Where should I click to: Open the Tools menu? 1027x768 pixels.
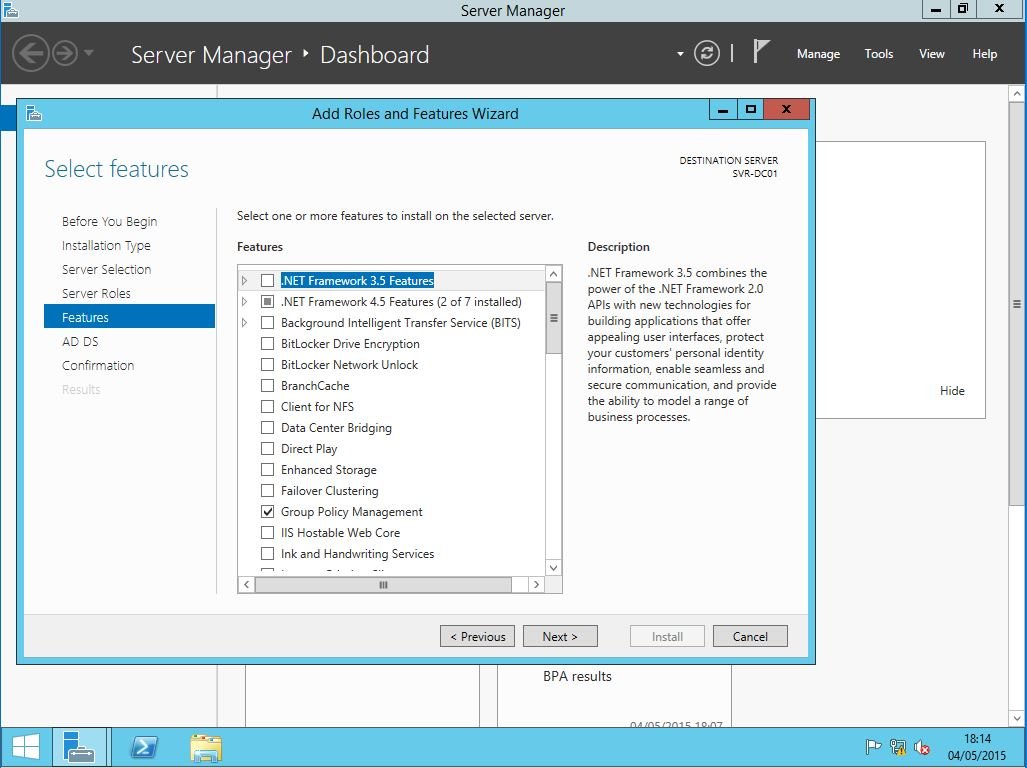(x=878, y=54)
